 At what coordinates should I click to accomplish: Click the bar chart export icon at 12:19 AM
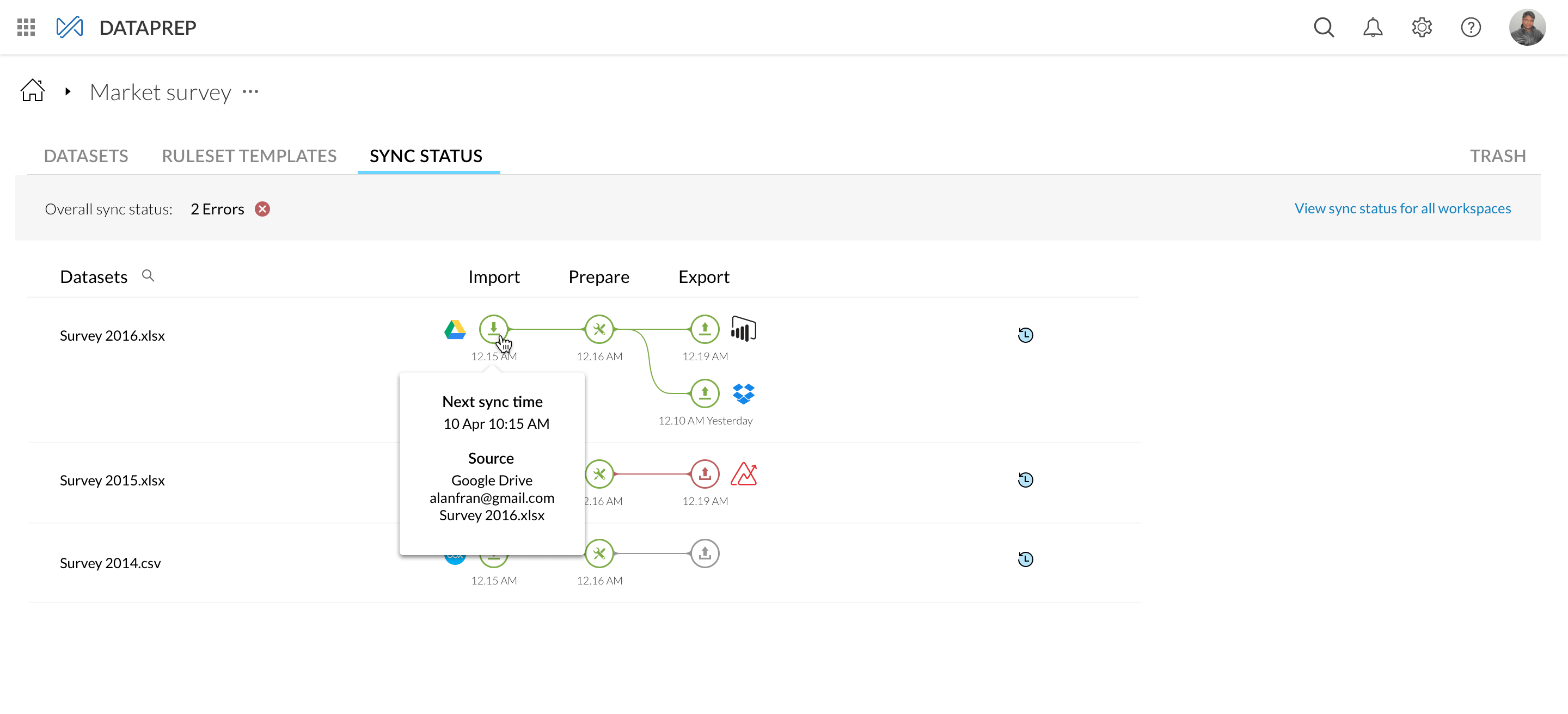[x=744, y=329]
